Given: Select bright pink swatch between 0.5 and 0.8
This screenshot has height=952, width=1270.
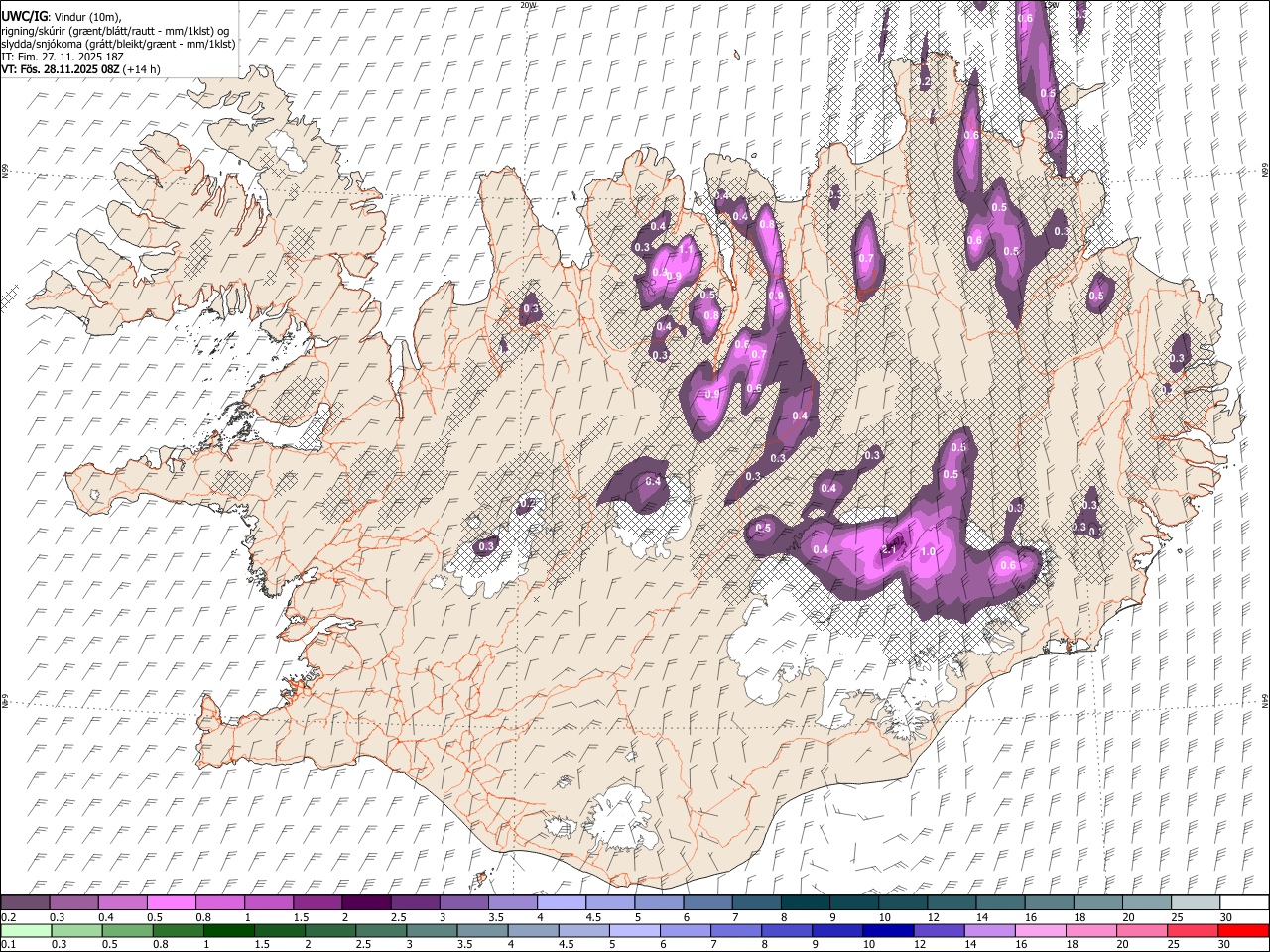Looking at the screenshot, I should (x=172, y=902).
